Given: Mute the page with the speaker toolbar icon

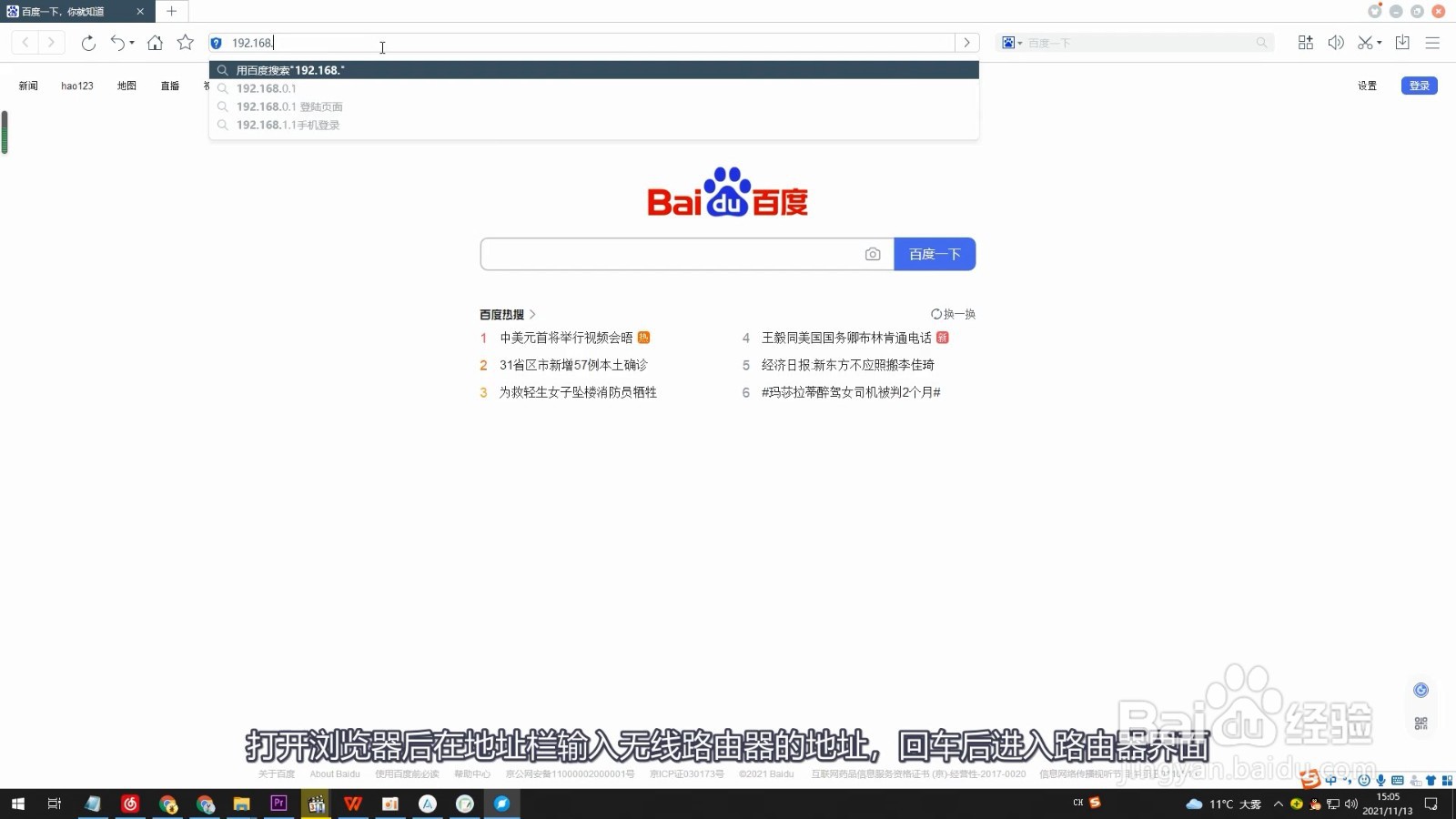Looking at the screenshot, I should click(1336, 43).
